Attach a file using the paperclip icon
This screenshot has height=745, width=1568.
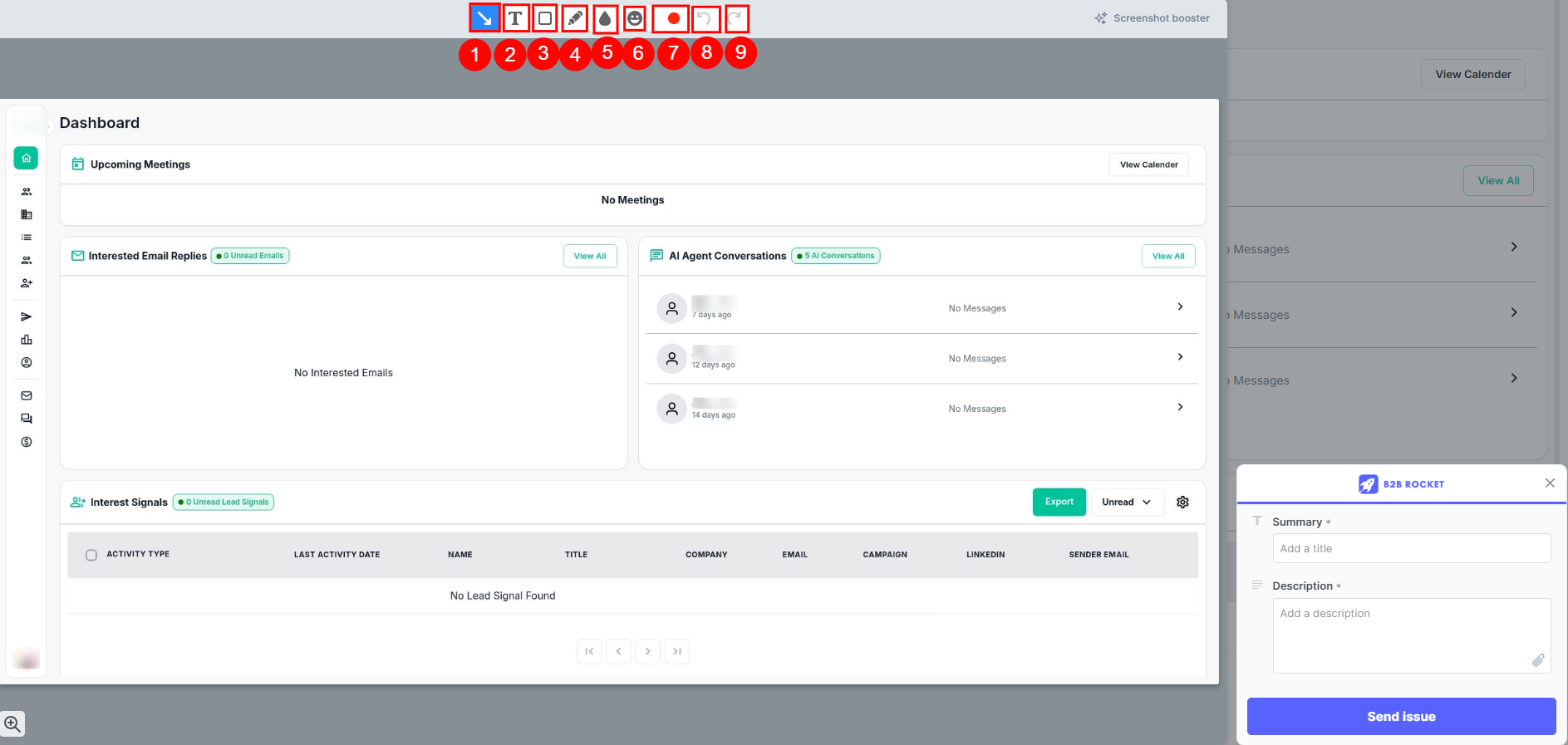[x=1538, y=660]
